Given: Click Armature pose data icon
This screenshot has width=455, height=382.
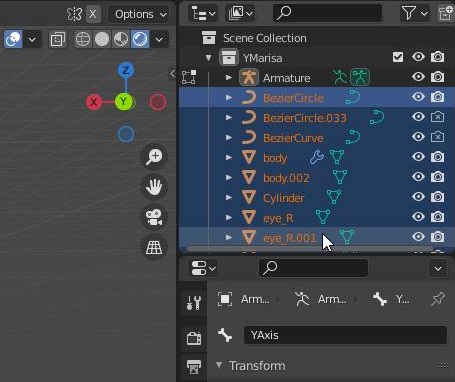Looking at the screenshot, I should click(340, 77).
